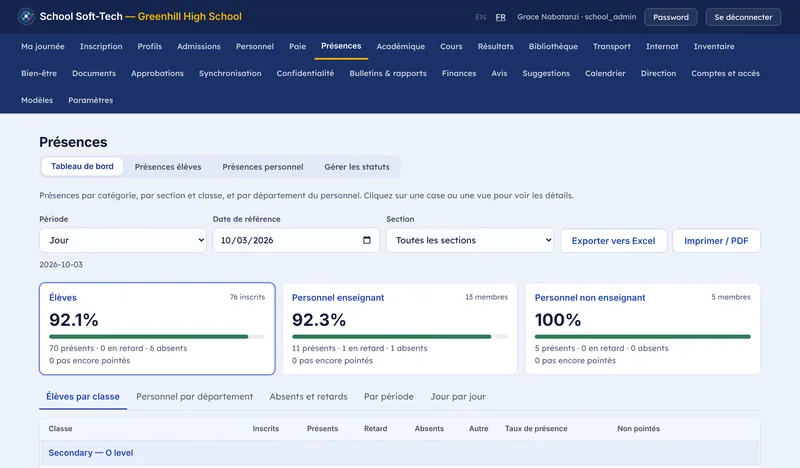Switch language to EN

[x=480, y=17]
